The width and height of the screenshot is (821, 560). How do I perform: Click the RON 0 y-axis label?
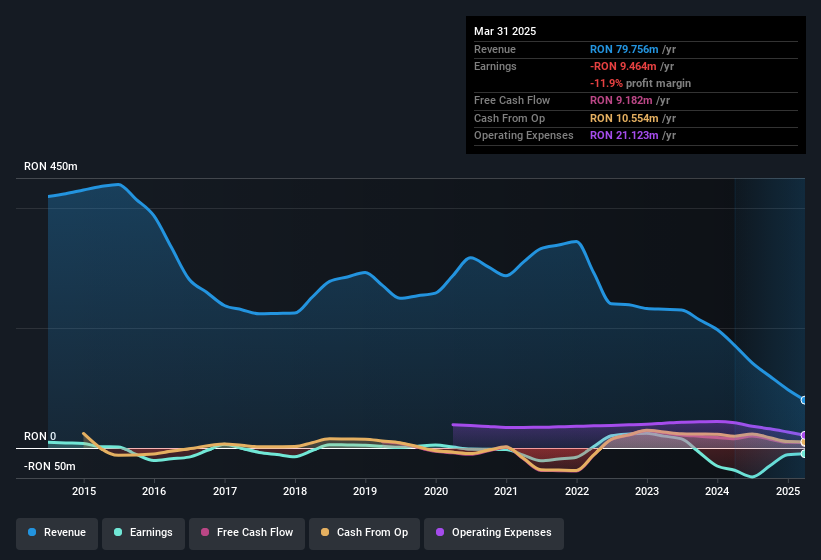(x=40, y=436)
